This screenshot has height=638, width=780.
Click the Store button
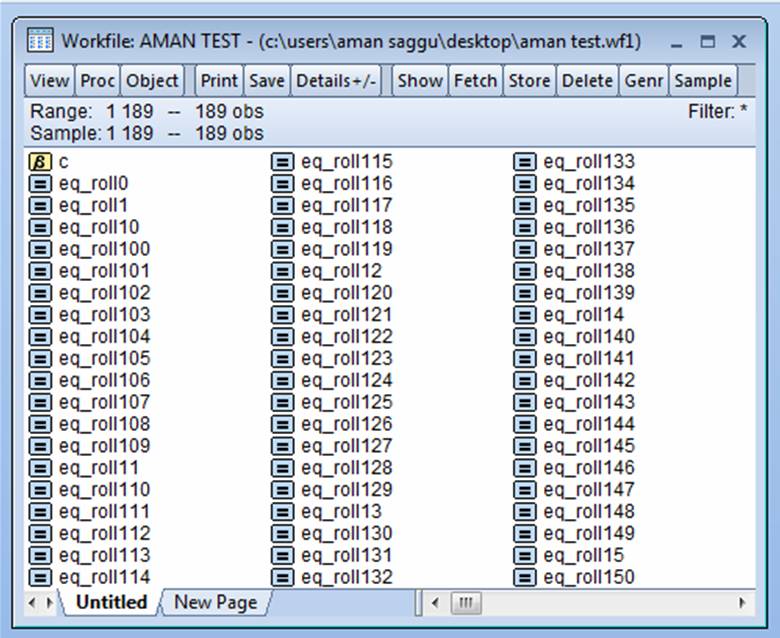pyautogui.click(x=529, y=81)
